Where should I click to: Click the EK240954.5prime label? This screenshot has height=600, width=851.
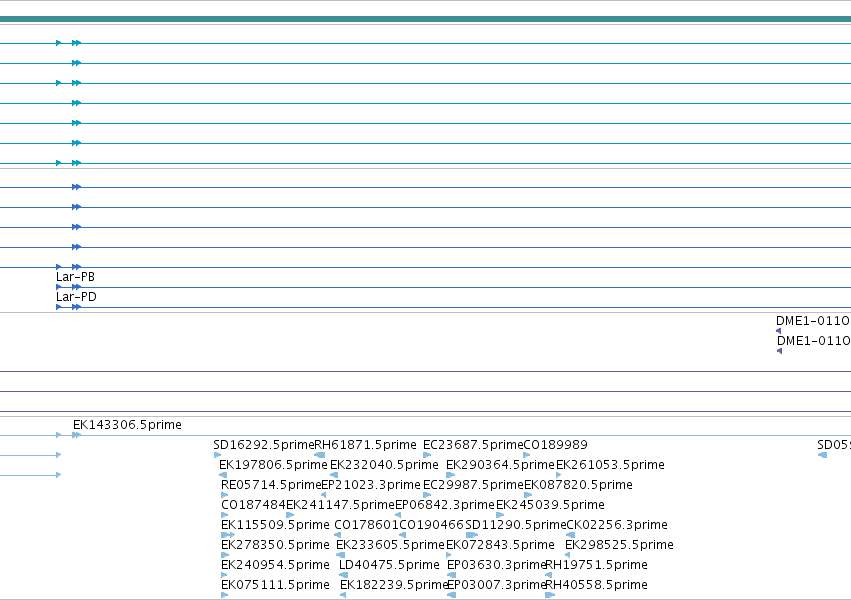click(275, 565)
